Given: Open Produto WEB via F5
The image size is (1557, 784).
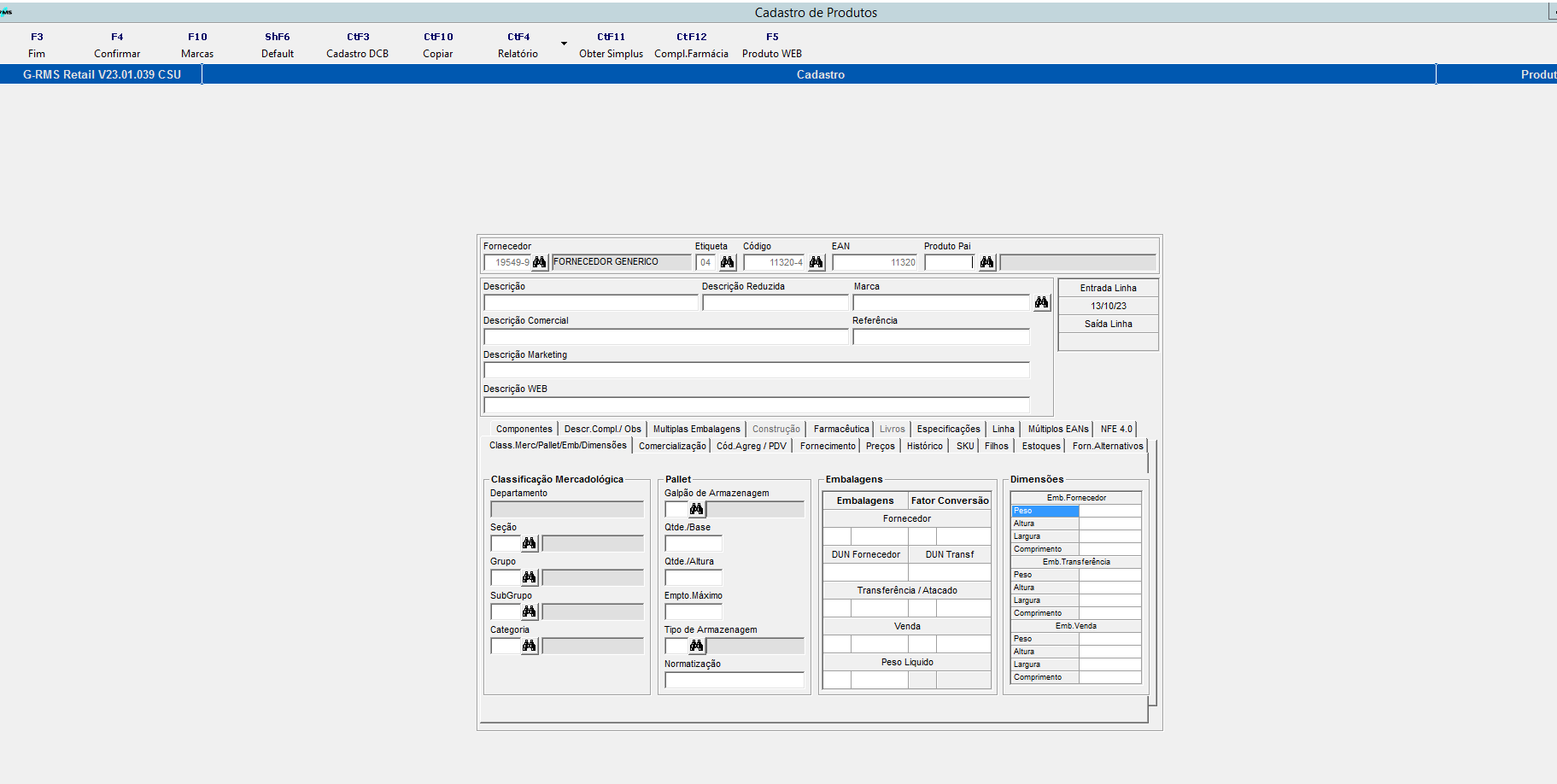Looking at the screenshot, I should 771,44.
